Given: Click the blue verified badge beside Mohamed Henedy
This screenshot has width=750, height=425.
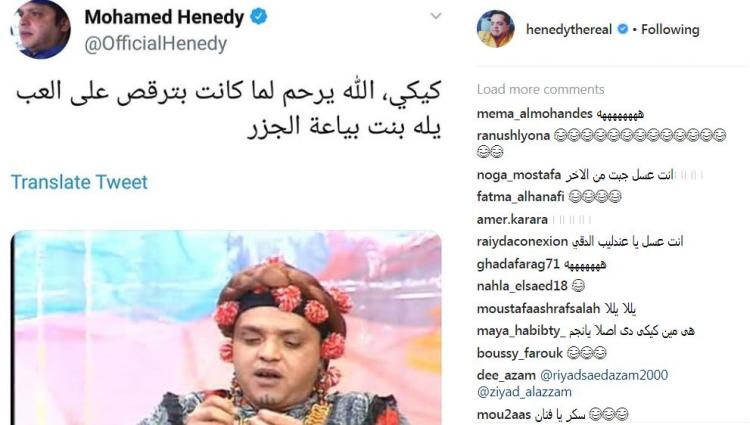Looking at the screenshot, I should 259,17.
